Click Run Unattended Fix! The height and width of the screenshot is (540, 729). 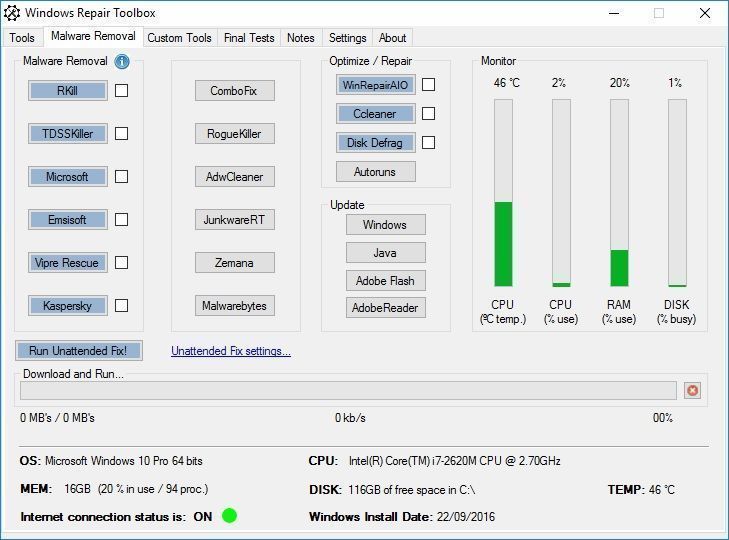[79, 350]
